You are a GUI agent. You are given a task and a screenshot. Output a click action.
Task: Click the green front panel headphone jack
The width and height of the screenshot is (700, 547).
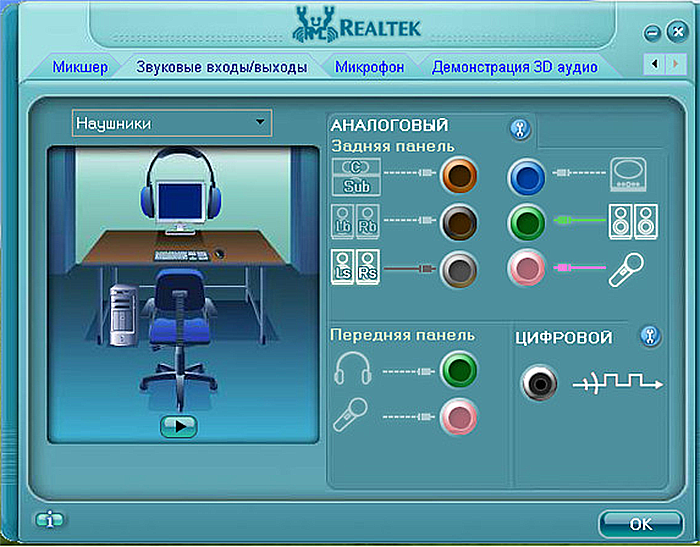(458, 369)
